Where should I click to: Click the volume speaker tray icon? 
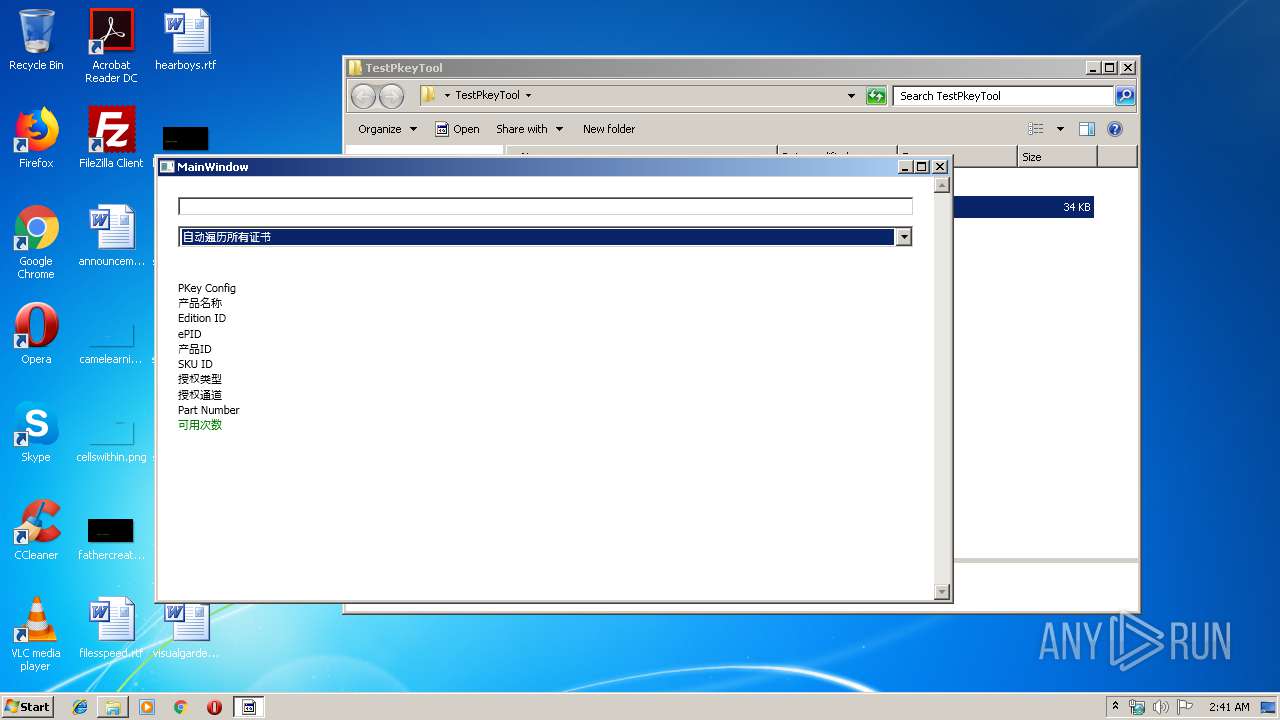pyautogui.click(x=1160, y=707)
